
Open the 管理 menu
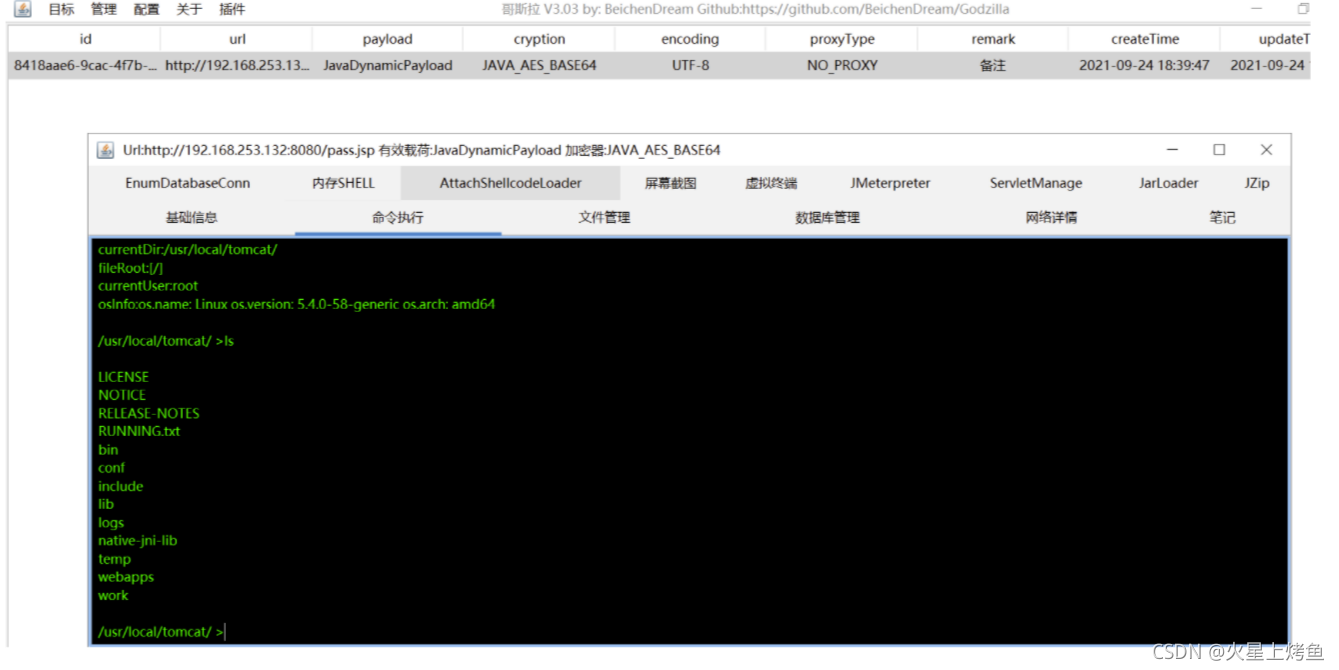point(103,9)
